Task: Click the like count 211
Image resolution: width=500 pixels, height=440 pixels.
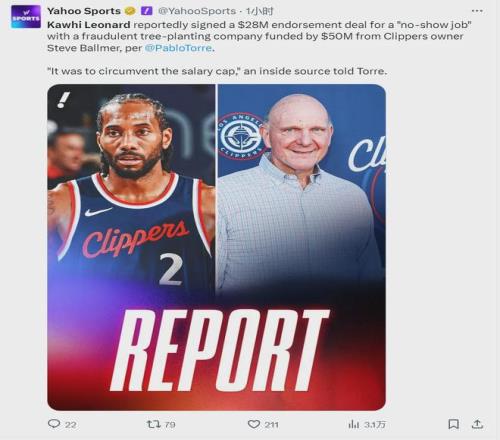Action: coord(272,425)
